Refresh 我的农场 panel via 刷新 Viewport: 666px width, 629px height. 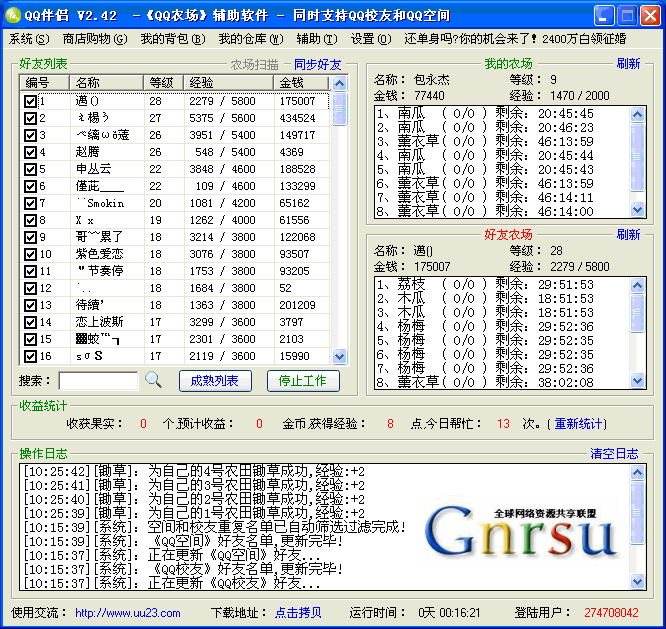point(628,64)
